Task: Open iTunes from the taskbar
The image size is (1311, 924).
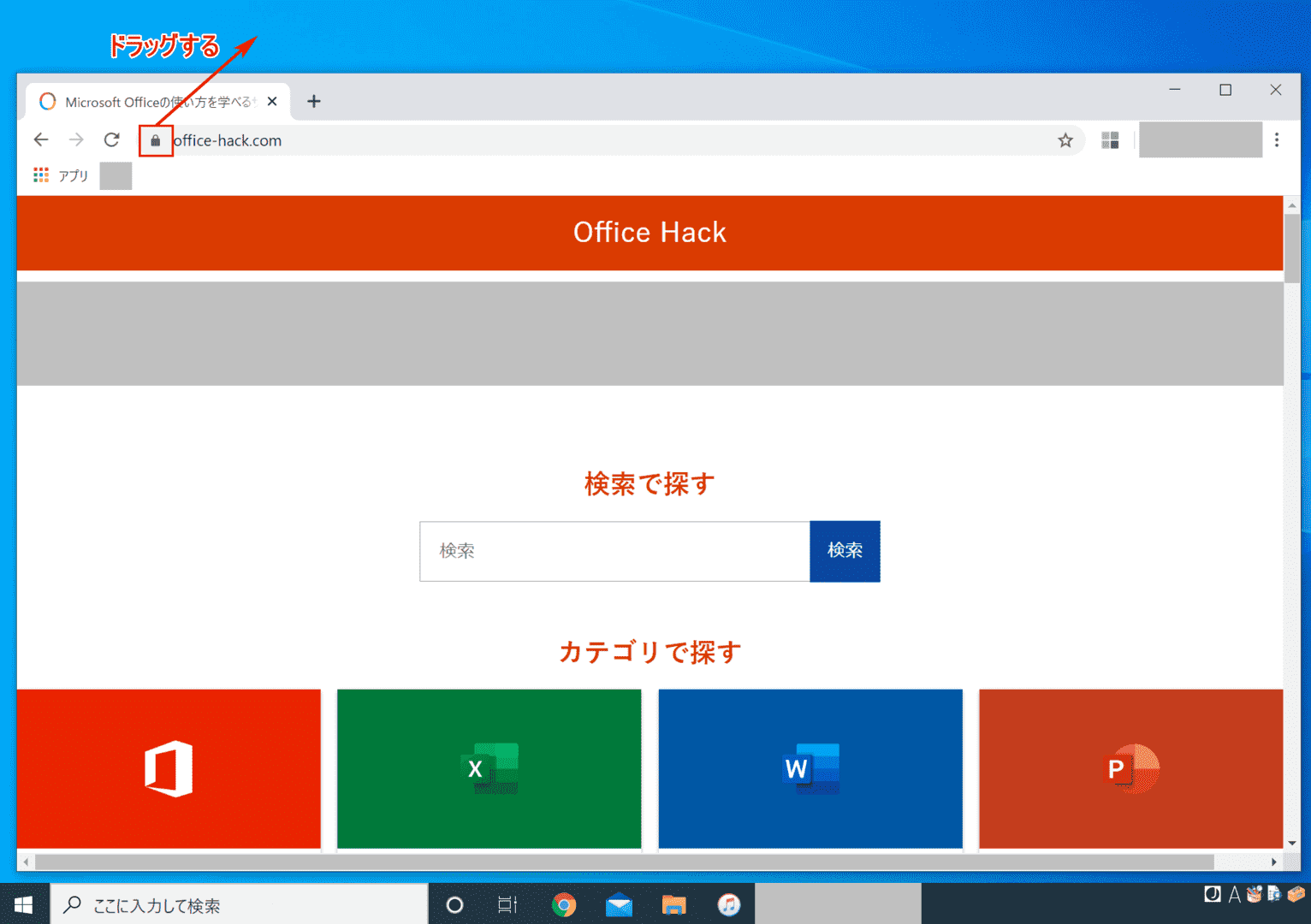Action: click(x=729, y=904)
